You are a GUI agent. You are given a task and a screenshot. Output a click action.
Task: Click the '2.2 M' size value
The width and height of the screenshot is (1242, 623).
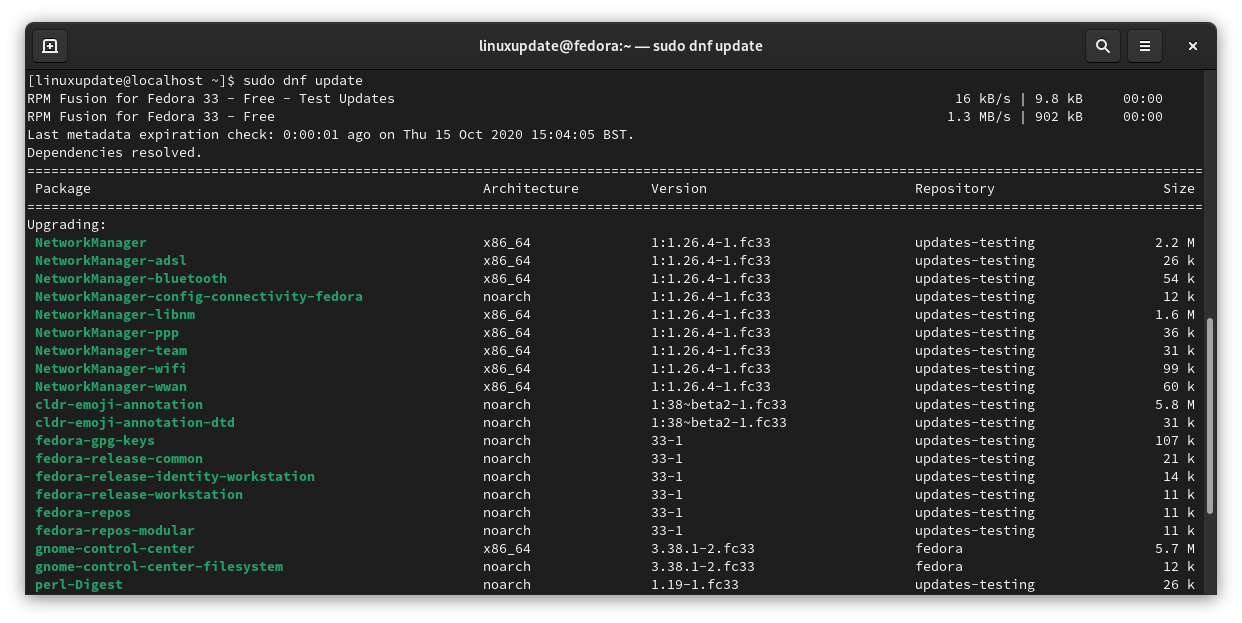click(x=1175, y=242)
